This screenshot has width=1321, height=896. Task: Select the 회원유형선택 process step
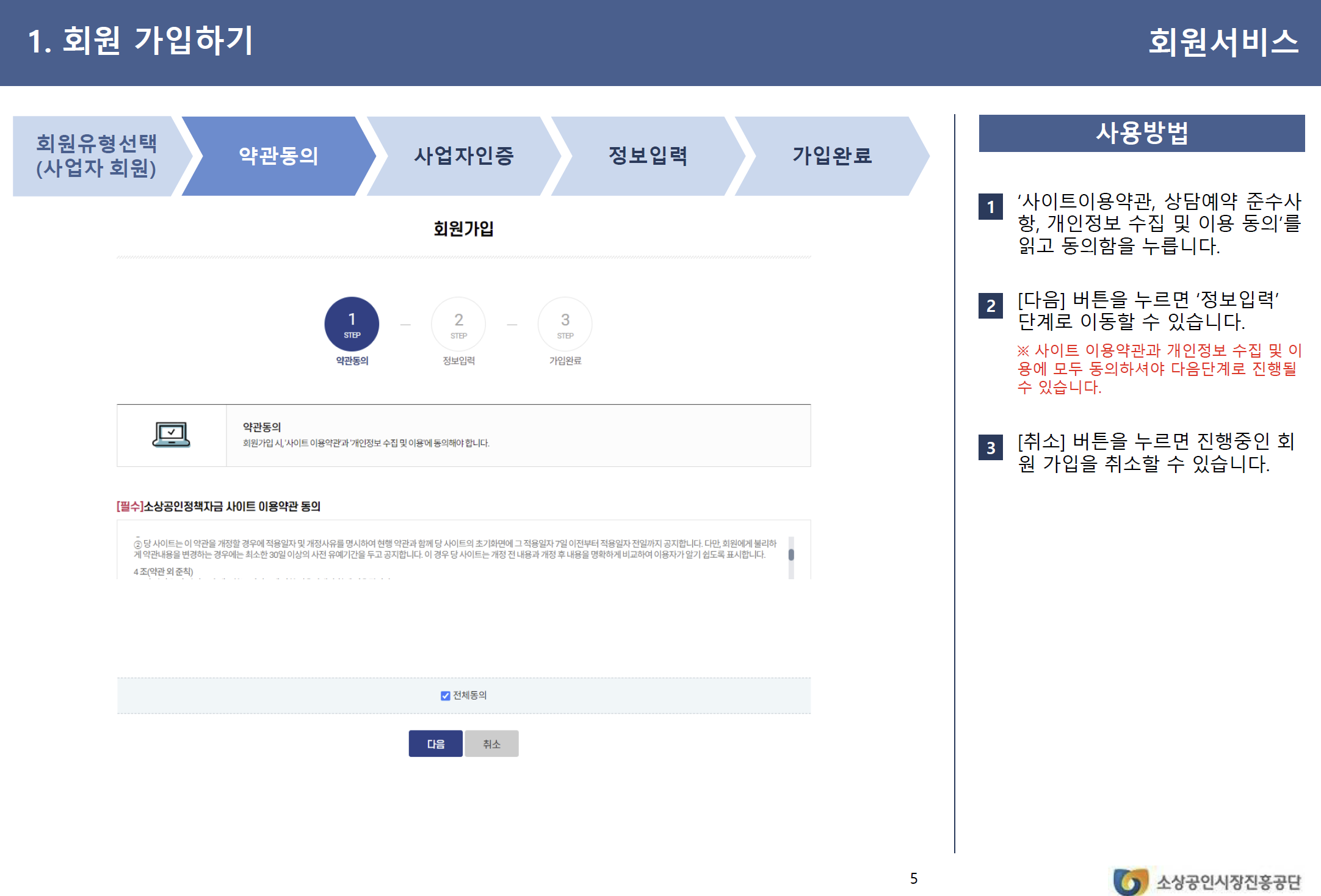96,156
